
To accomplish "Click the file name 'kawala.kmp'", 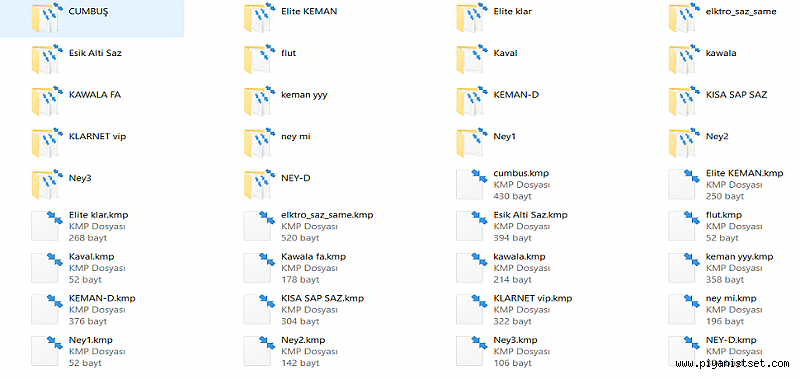I will 520,257.
